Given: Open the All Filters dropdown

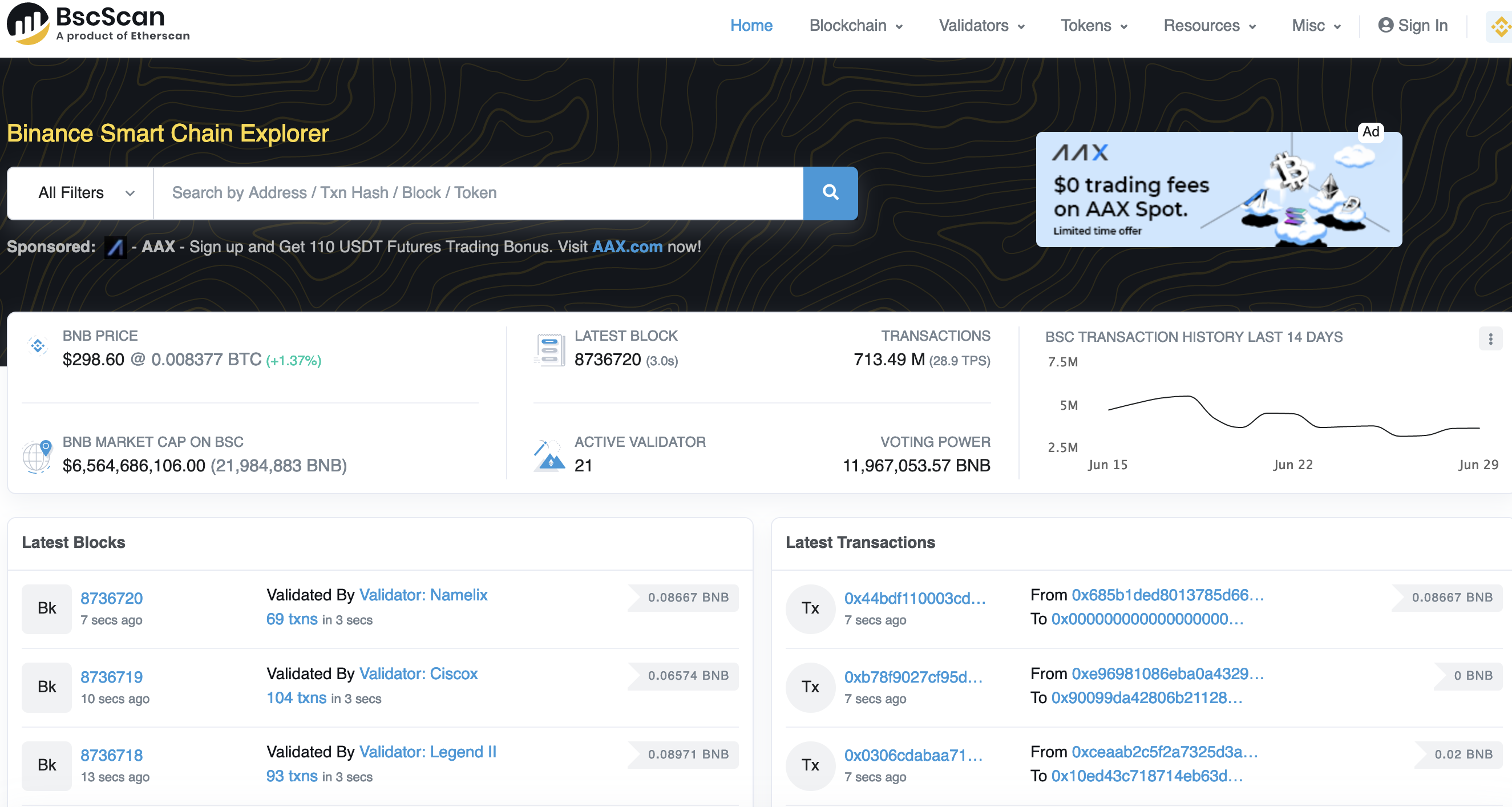Looking at the screenshot, I should point(80,192).
